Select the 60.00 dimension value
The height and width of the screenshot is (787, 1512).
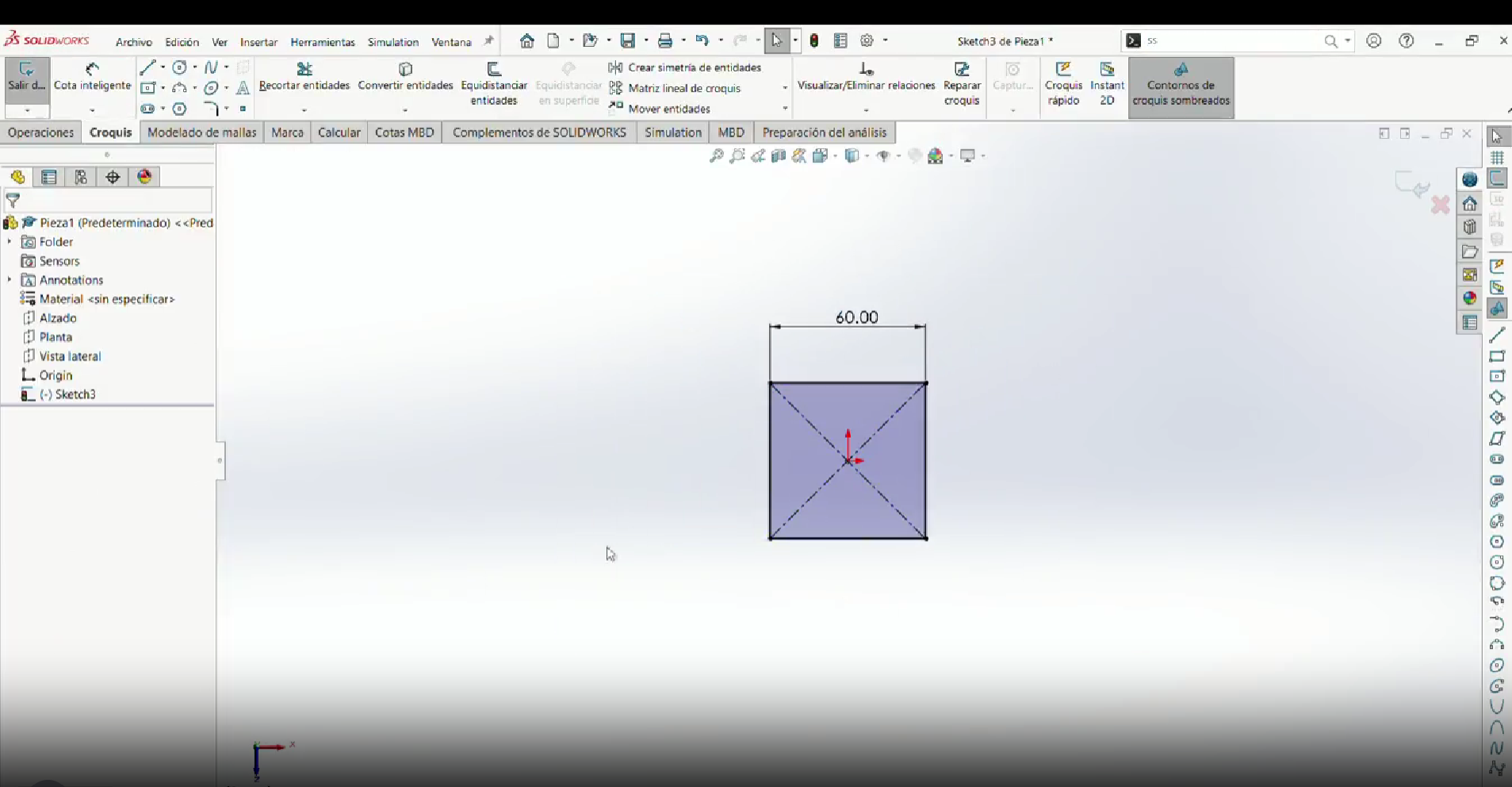pyautogui.click(x=857, y=317)
